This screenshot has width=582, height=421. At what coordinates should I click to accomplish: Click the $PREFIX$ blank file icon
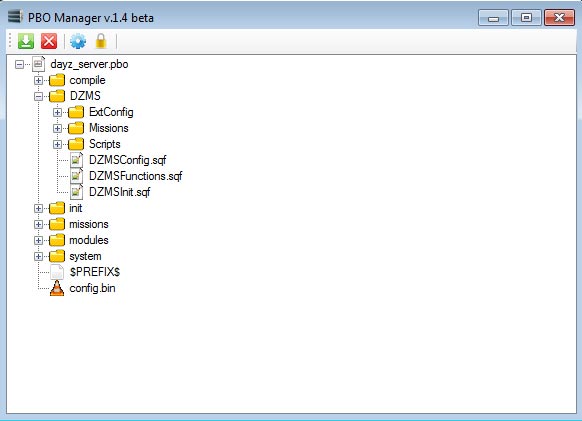point(57,272)
